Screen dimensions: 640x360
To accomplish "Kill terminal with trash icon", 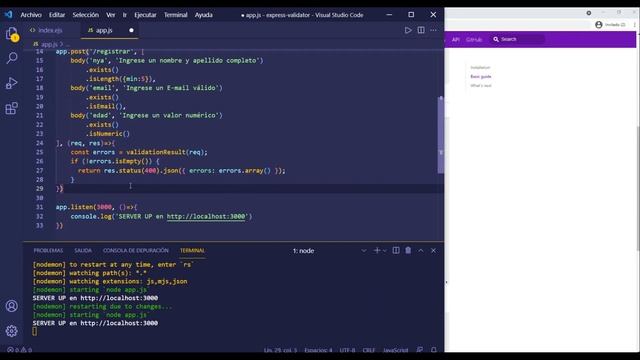I will coord(408,250).
